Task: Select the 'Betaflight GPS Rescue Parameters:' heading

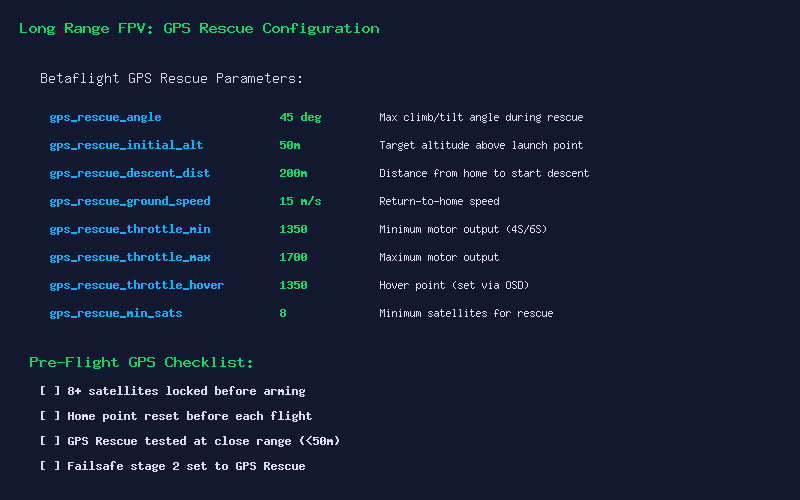Action: click(171, 79)
